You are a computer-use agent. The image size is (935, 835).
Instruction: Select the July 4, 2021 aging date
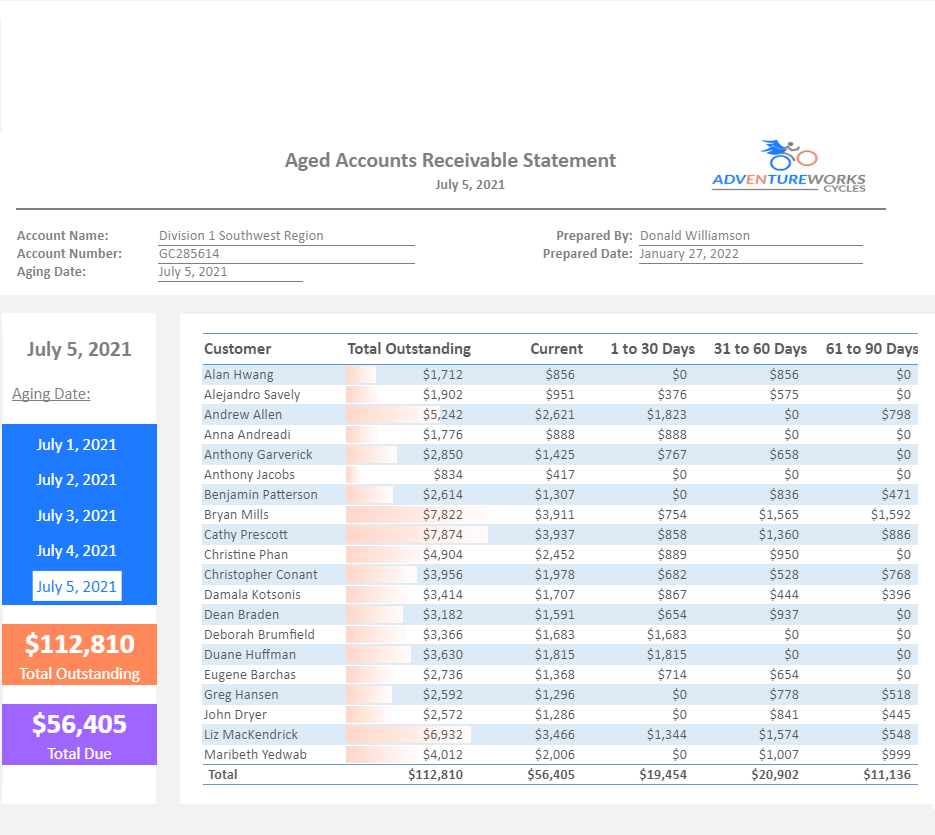(x=76, y=551)
